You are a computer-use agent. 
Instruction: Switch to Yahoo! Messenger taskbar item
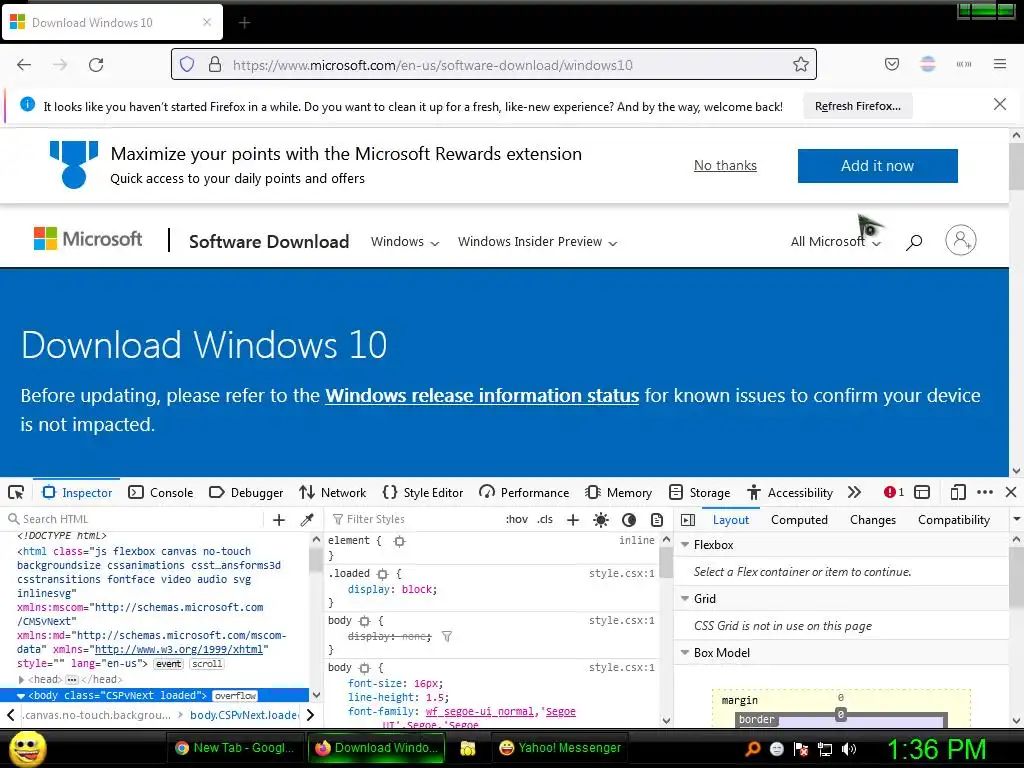point(560,748)
